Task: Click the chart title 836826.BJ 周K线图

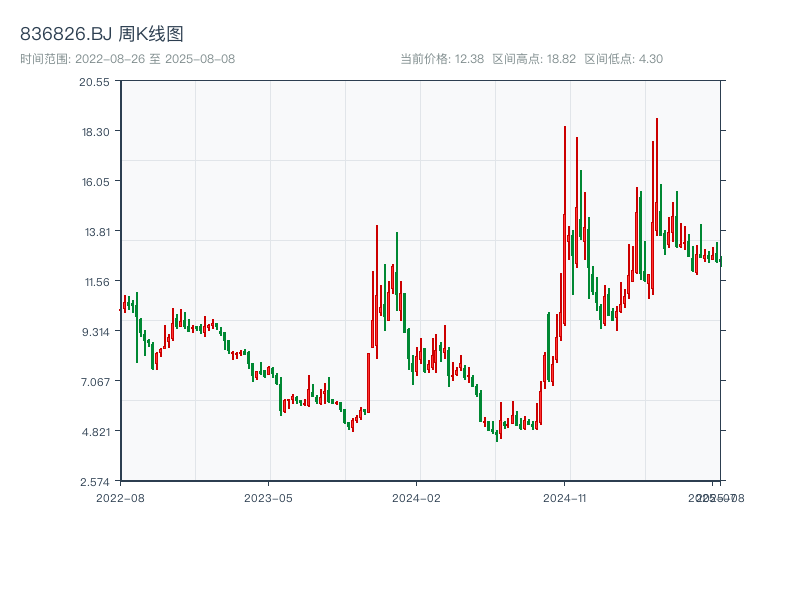Action: click(102, 34)
